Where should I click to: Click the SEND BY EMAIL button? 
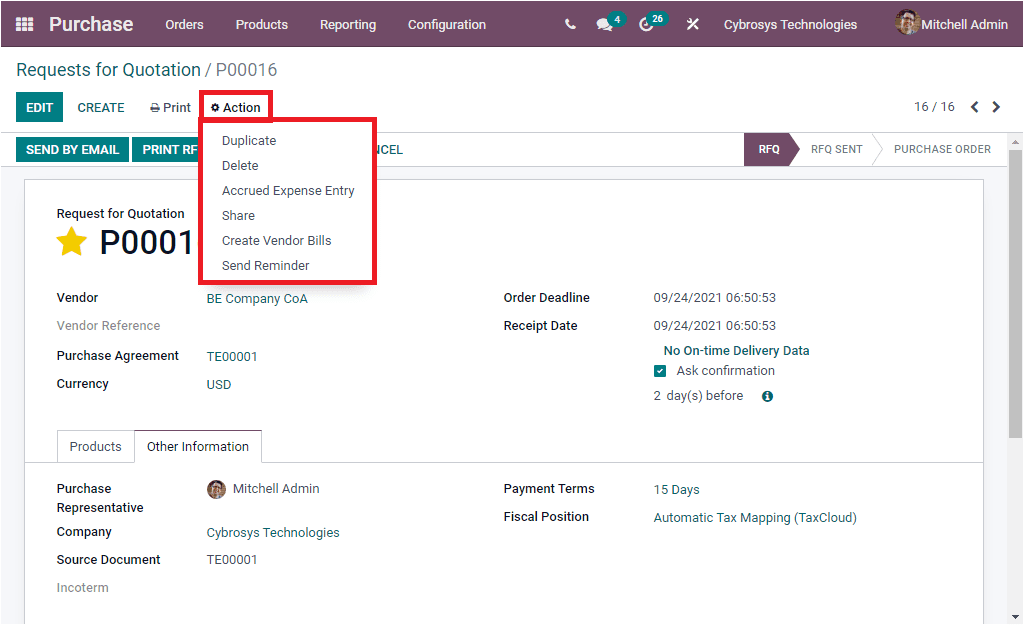click(71, 149)
